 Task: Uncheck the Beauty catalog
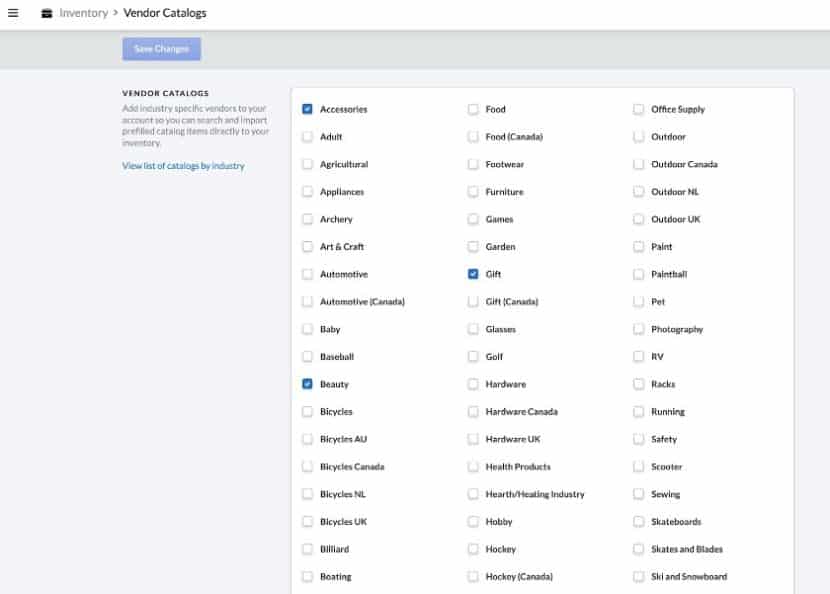[309, 383]
